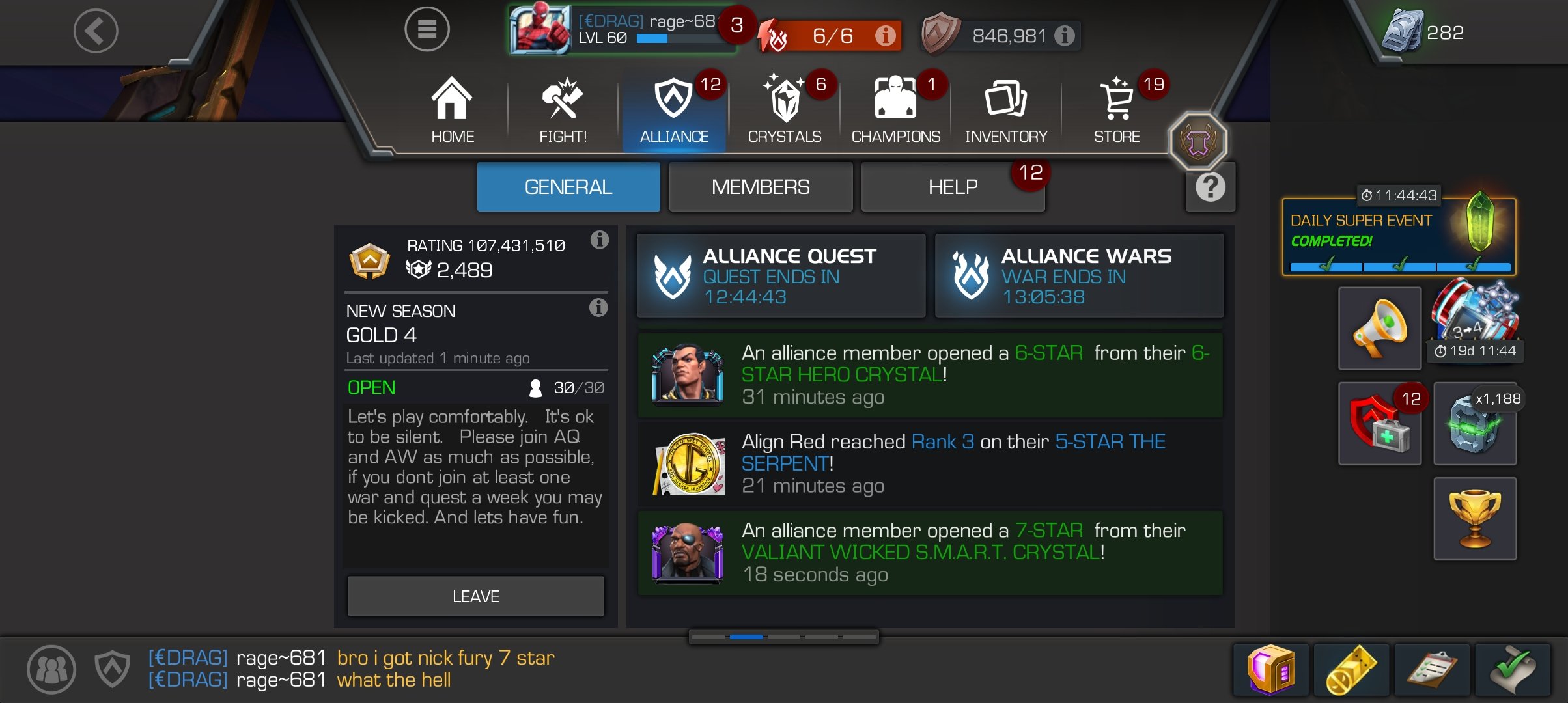Tap the info icon next to alliance rating

tap(599, 240)
